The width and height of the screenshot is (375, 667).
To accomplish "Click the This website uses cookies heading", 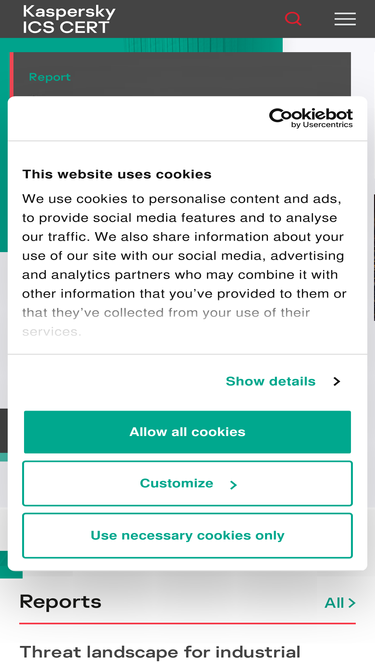I will [x=117, y=174].
